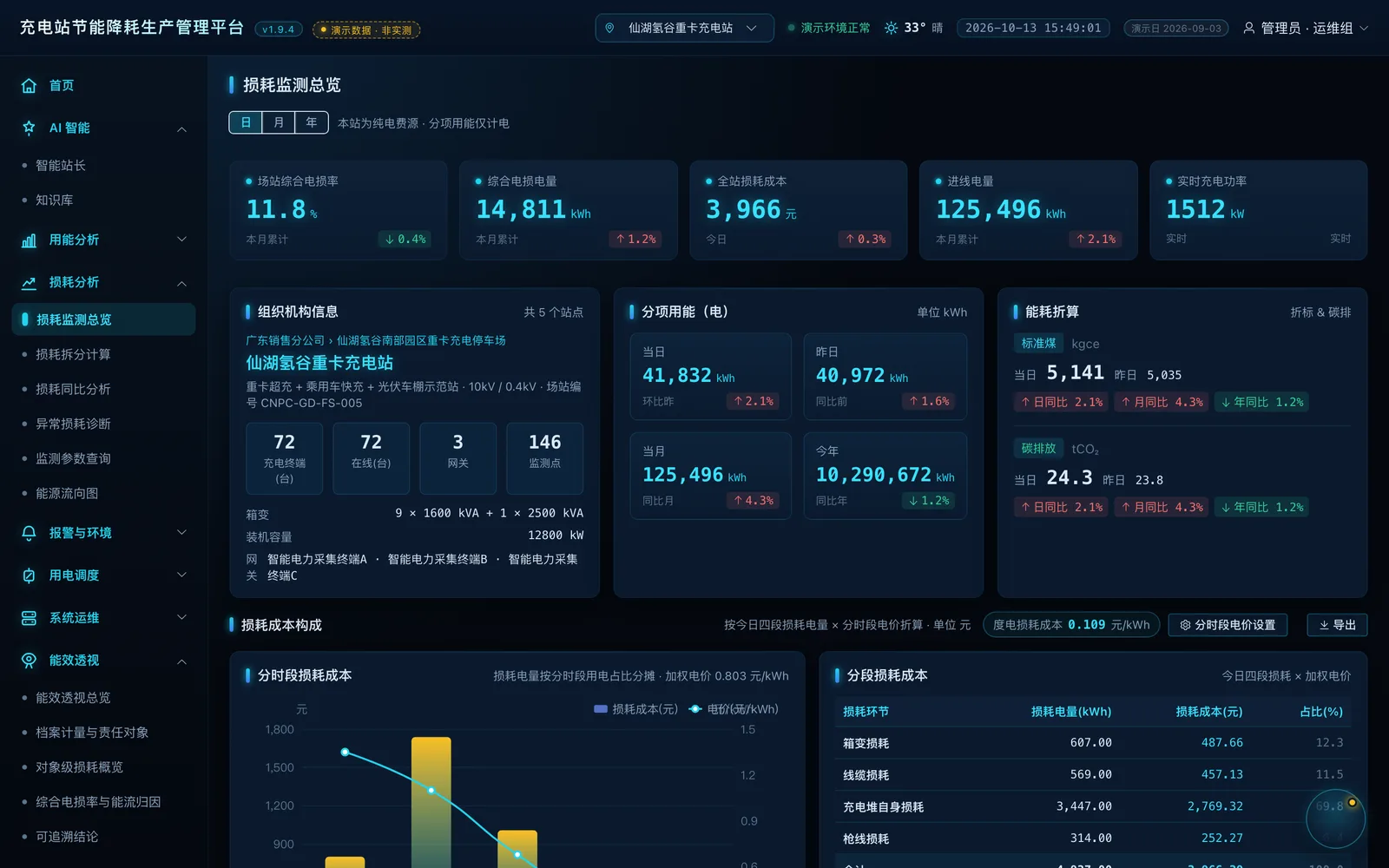Collapse the AI 智能 section chevron
1389x868 pixels.
coord(182,129)
